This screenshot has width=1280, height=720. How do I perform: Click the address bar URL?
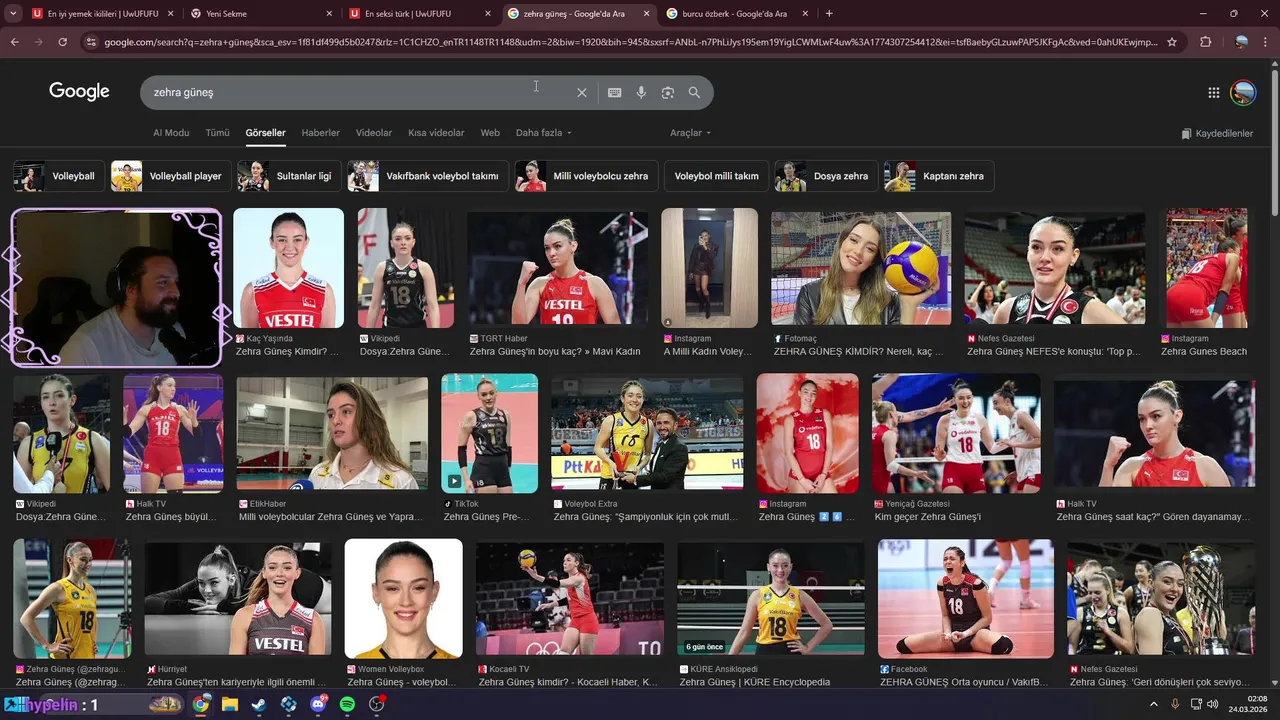click(630, 42)
